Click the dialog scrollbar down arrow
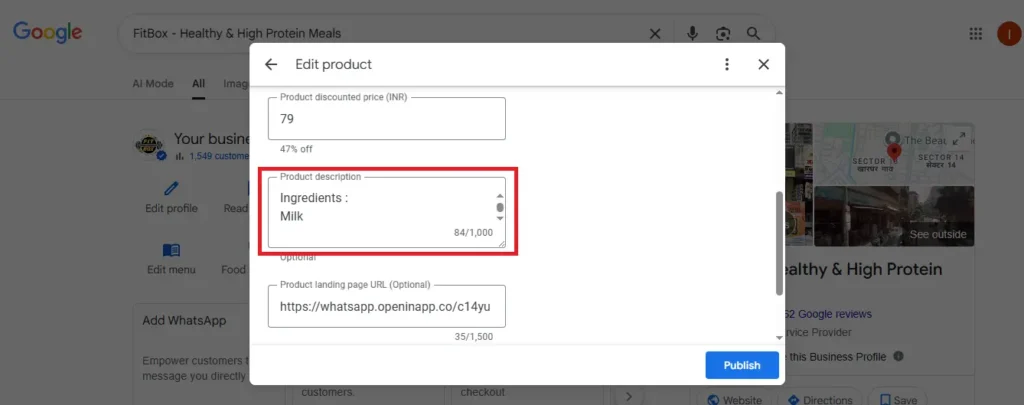The width and height of the screenshot is (1024, 405). (778, 337)
